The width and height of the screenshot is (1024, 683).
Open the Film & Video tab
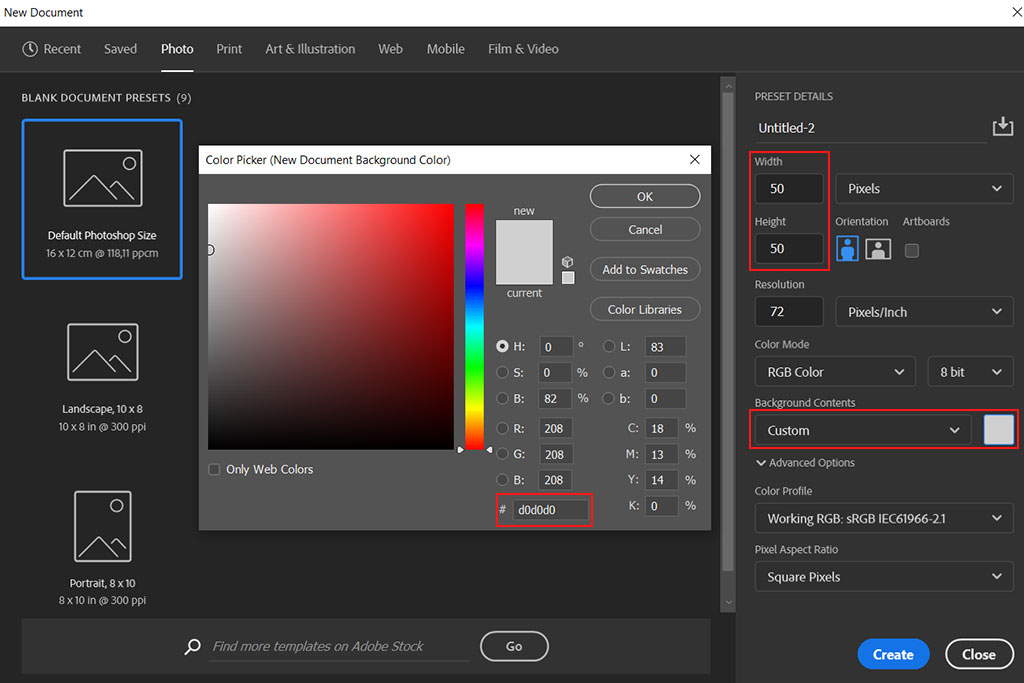523,49
